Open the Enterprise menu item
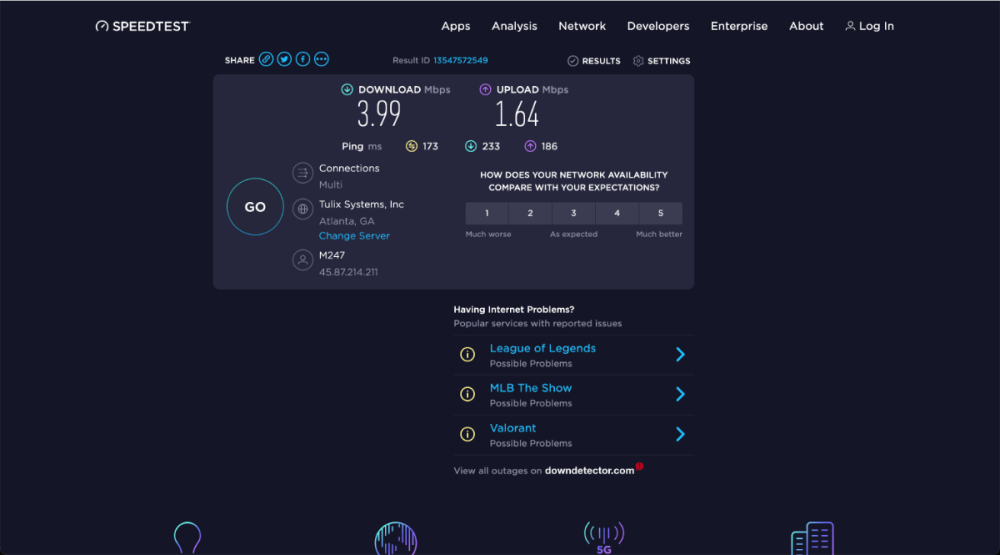This screenshot has width=1000, height=555. [x=739, y=26]
